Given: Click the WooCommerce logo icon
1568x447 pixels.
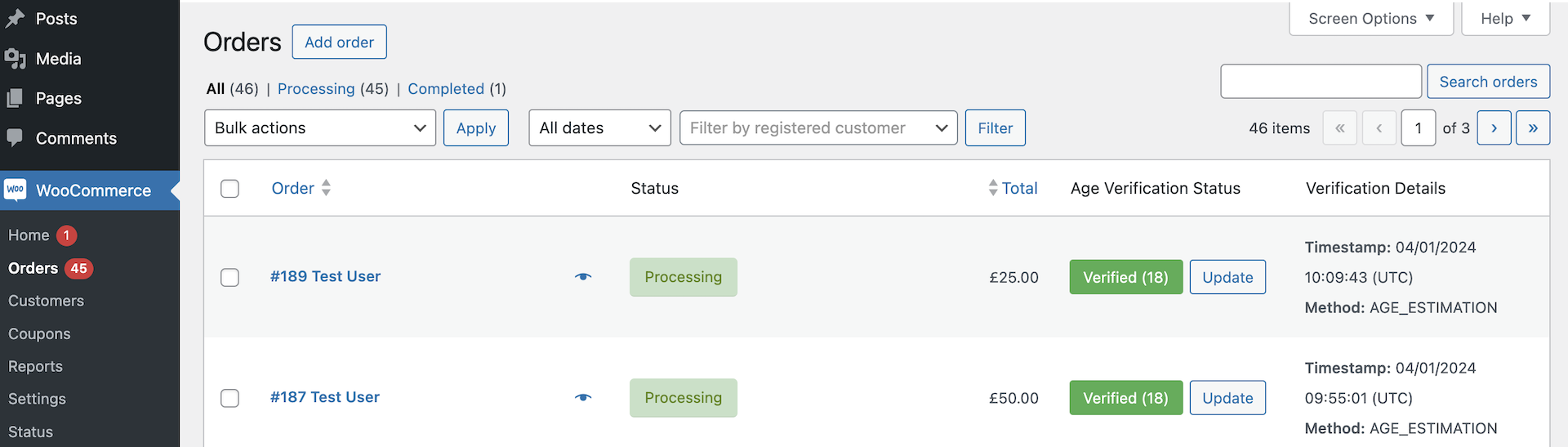Looking at the screenshot, I should point(15,190).
